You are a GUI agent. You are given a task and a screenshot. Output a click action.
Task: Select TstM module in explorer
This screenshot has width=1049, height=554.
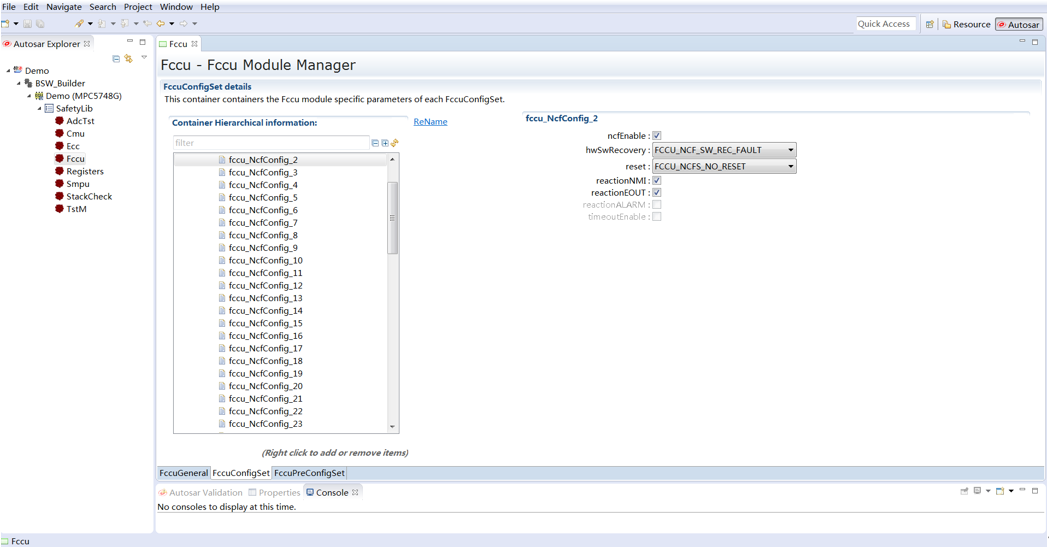point(76,209)
